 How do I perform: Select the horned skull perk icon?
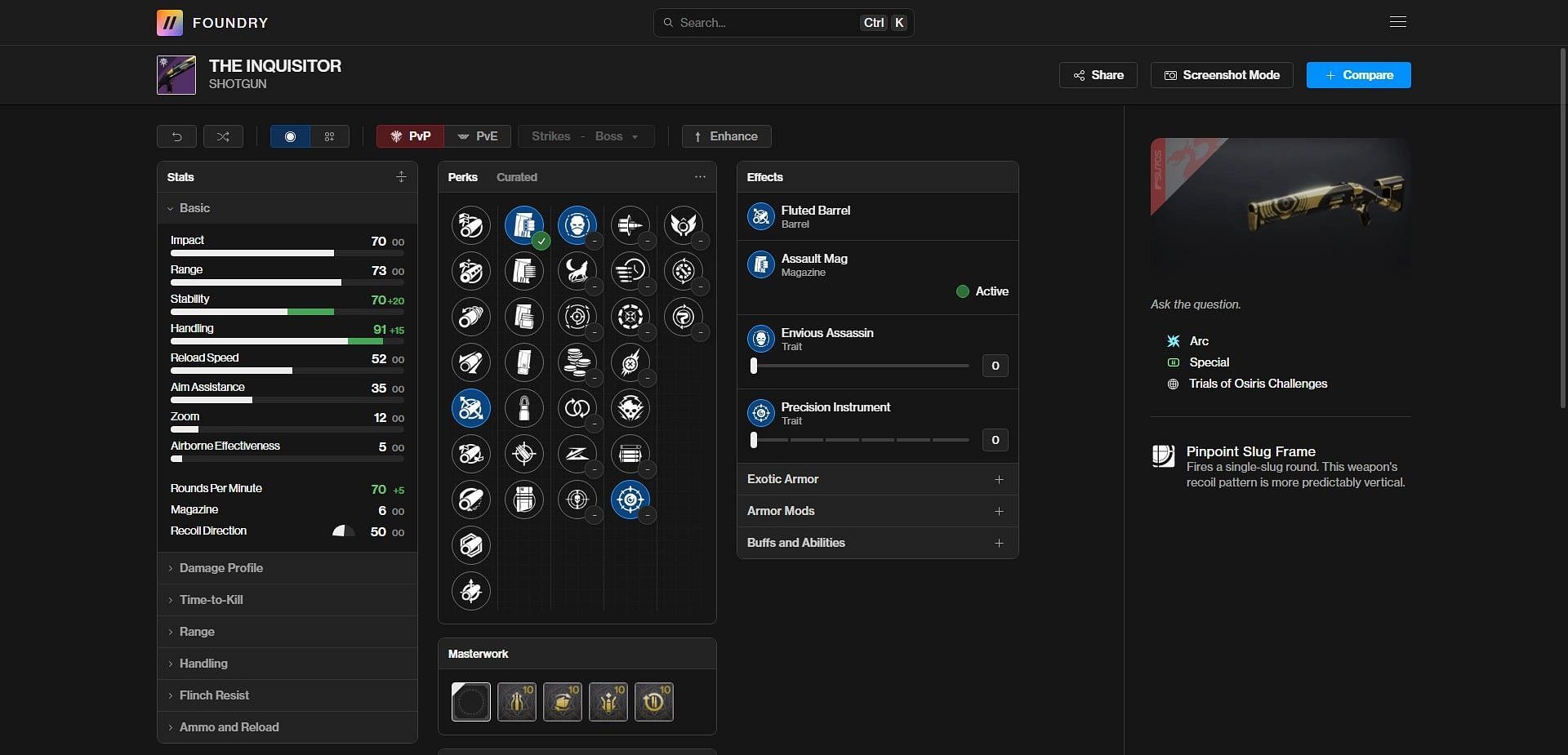pos(630,407)
